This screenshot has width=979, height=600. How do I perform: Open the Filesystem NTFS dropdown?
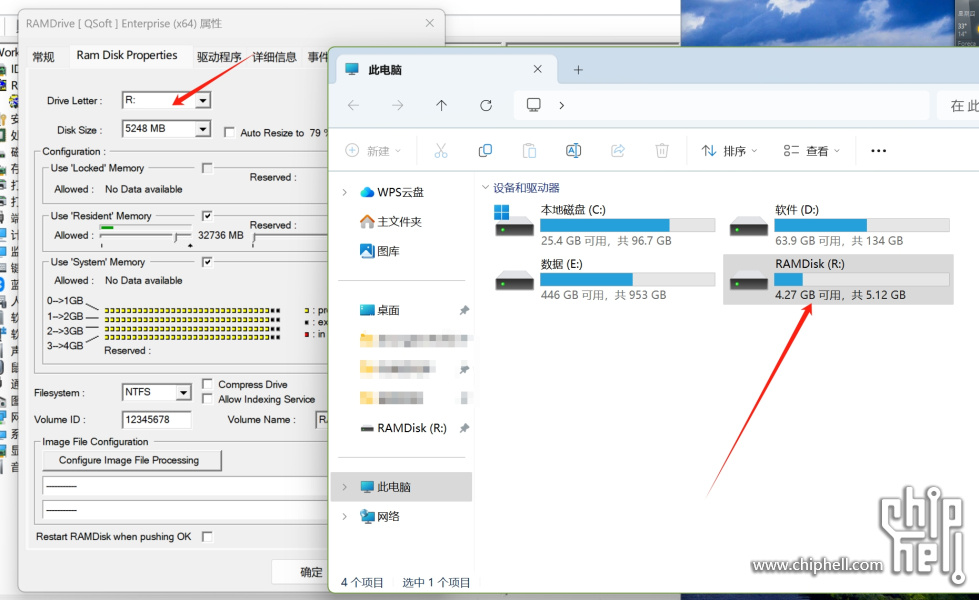click(x=183, y=393)
